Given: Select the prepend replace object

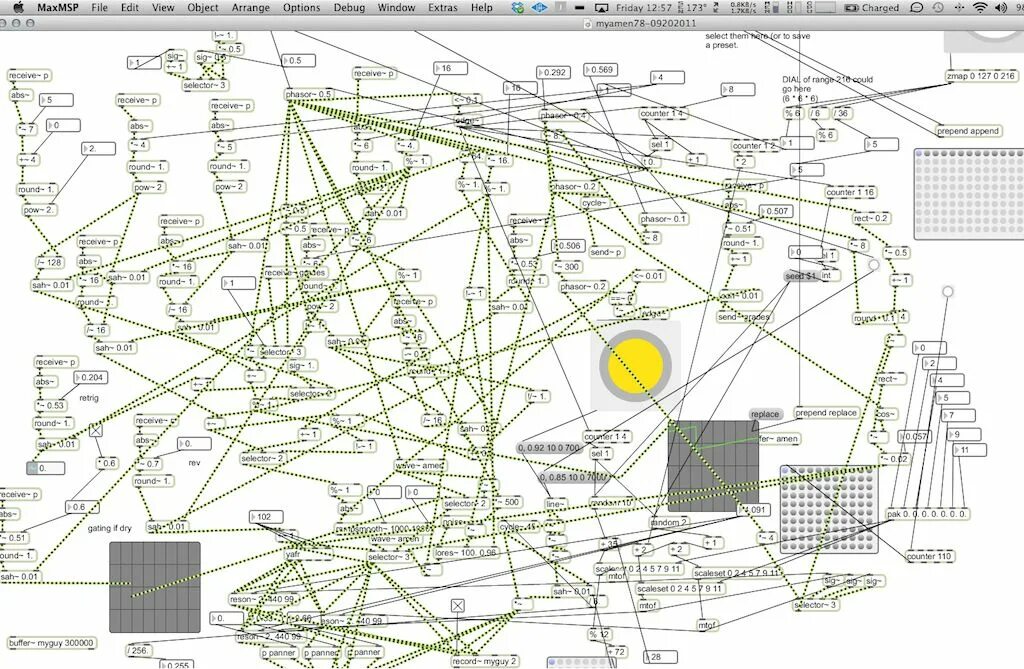Looking at the screenshot, I should (825, 413).
